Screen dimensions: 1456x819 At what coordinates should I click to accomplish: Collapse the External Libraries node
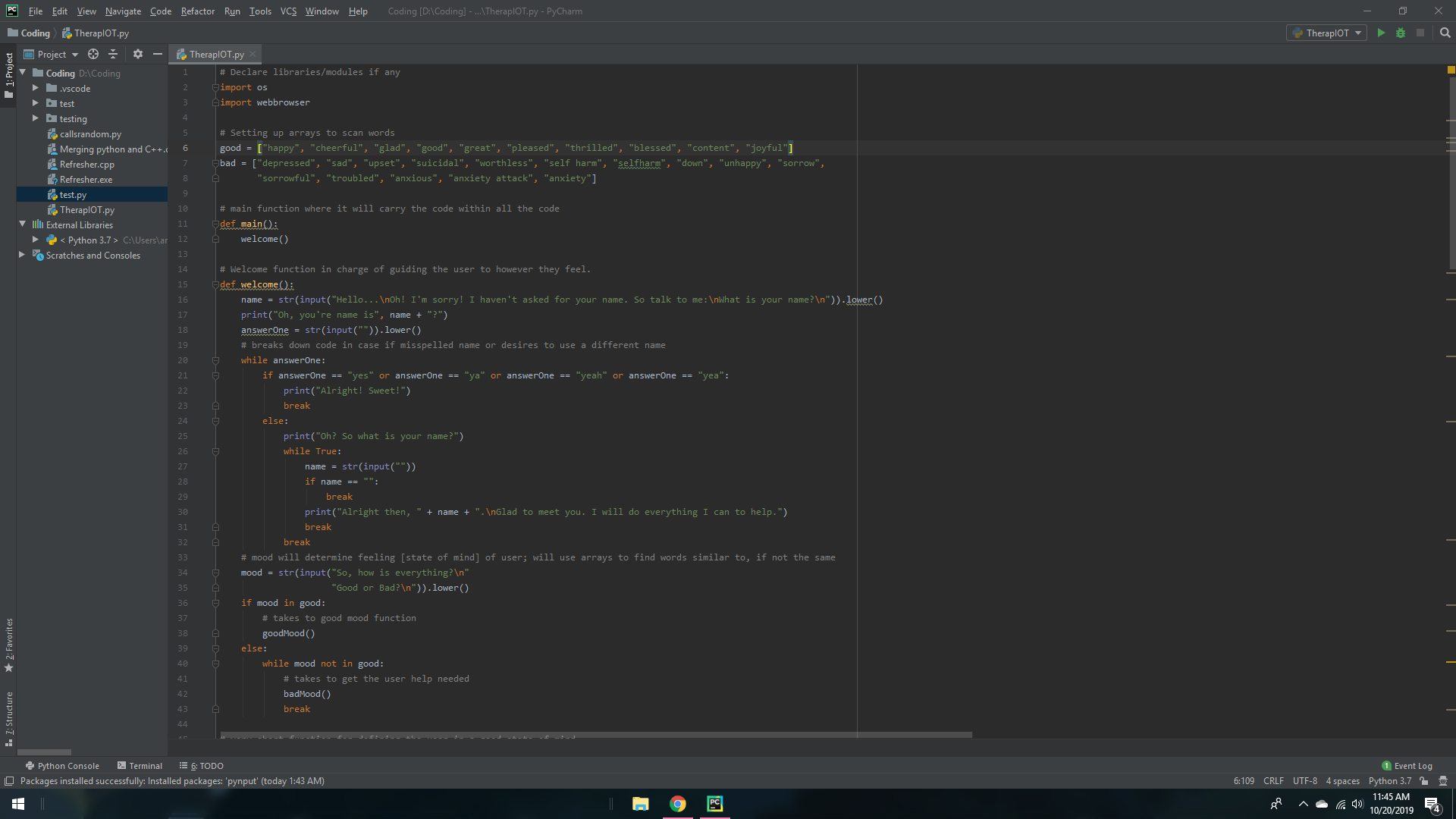pos(23,224)
